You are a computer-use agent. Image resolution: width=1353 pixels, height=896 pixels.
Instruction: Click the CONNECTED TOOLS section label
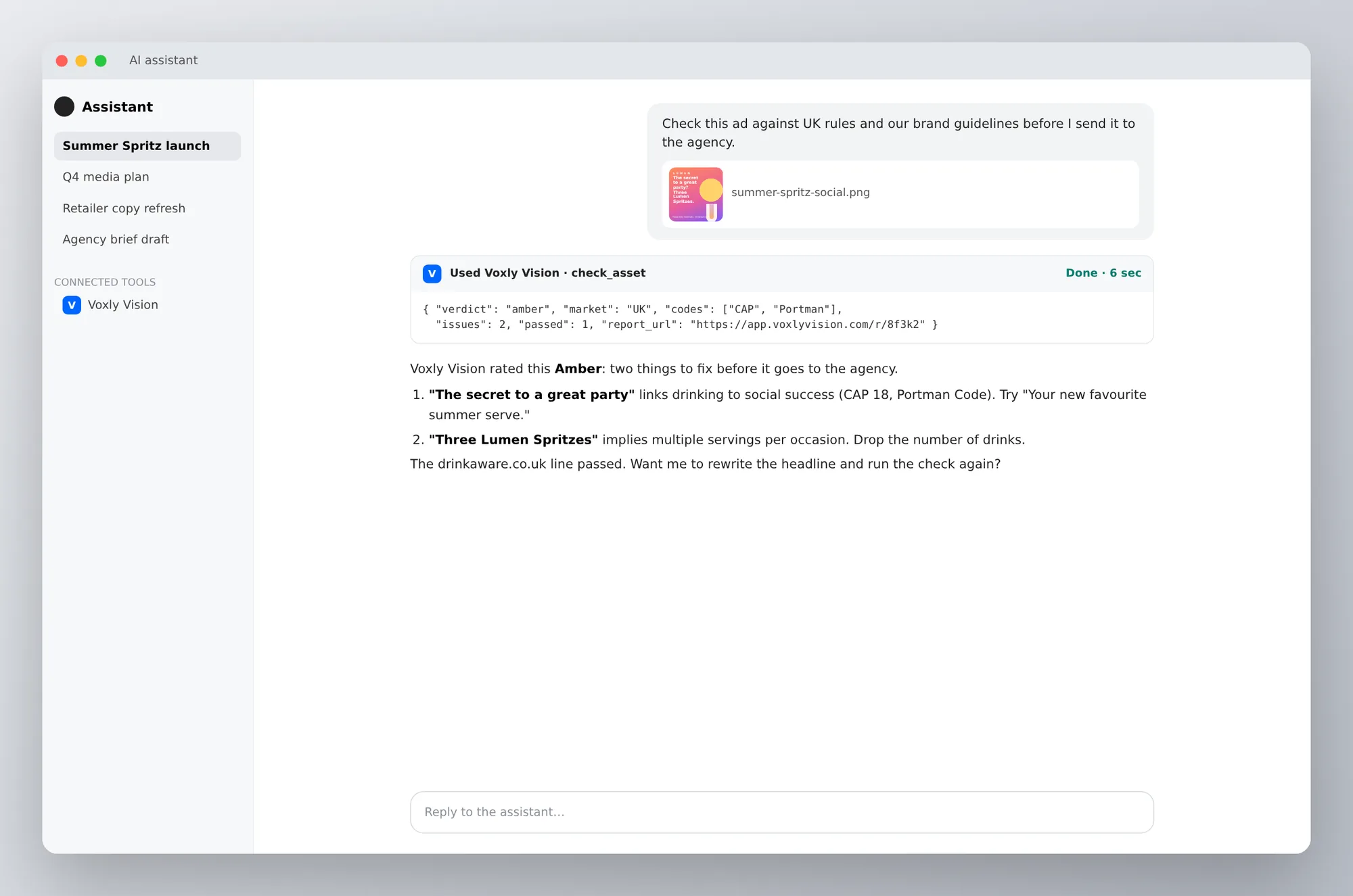105,282
